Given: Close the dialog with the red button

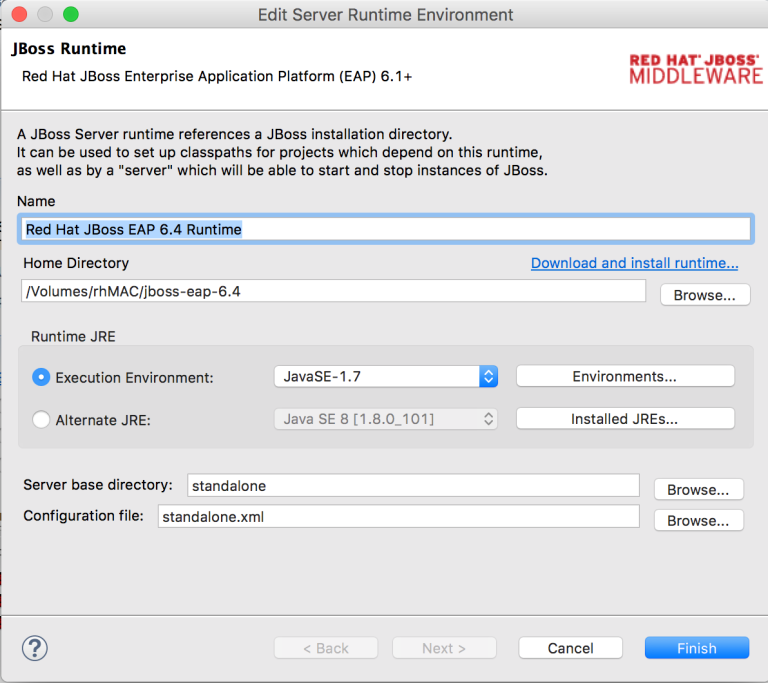Looking at the screenshot, I should 20,14.
